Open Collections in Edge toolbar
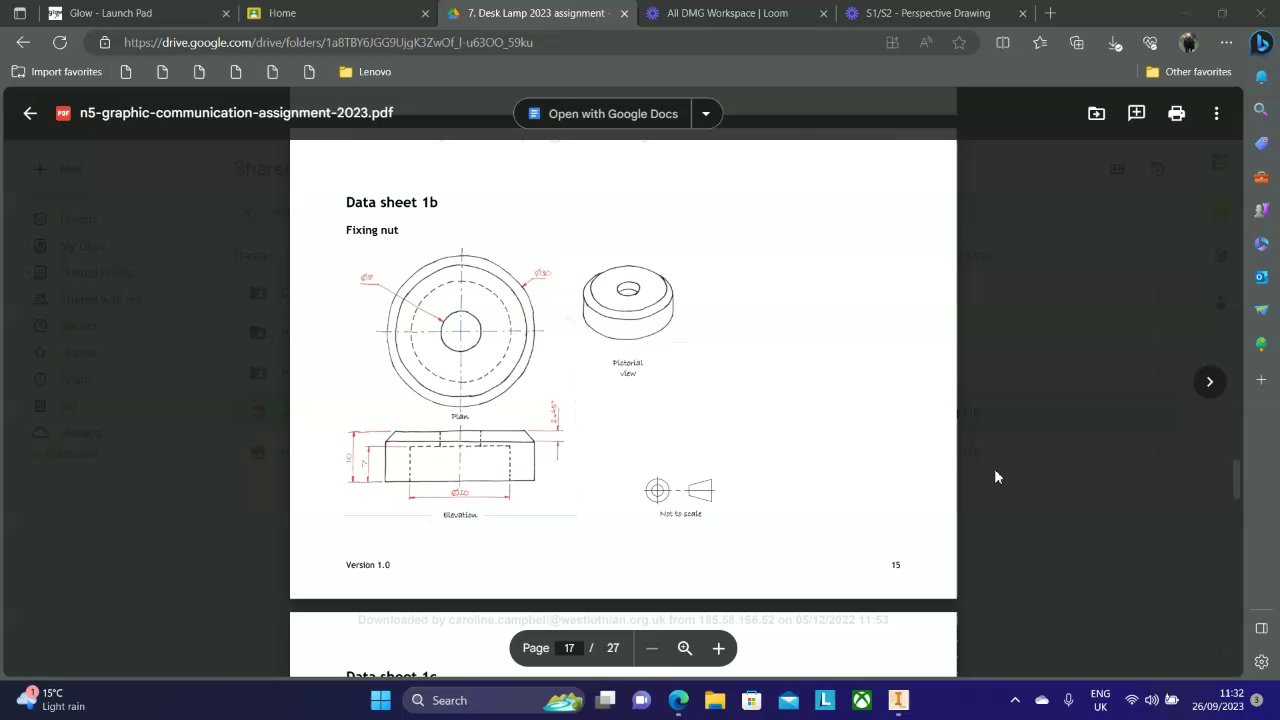The image size is (1280, 720). (x=1077, y=43)
